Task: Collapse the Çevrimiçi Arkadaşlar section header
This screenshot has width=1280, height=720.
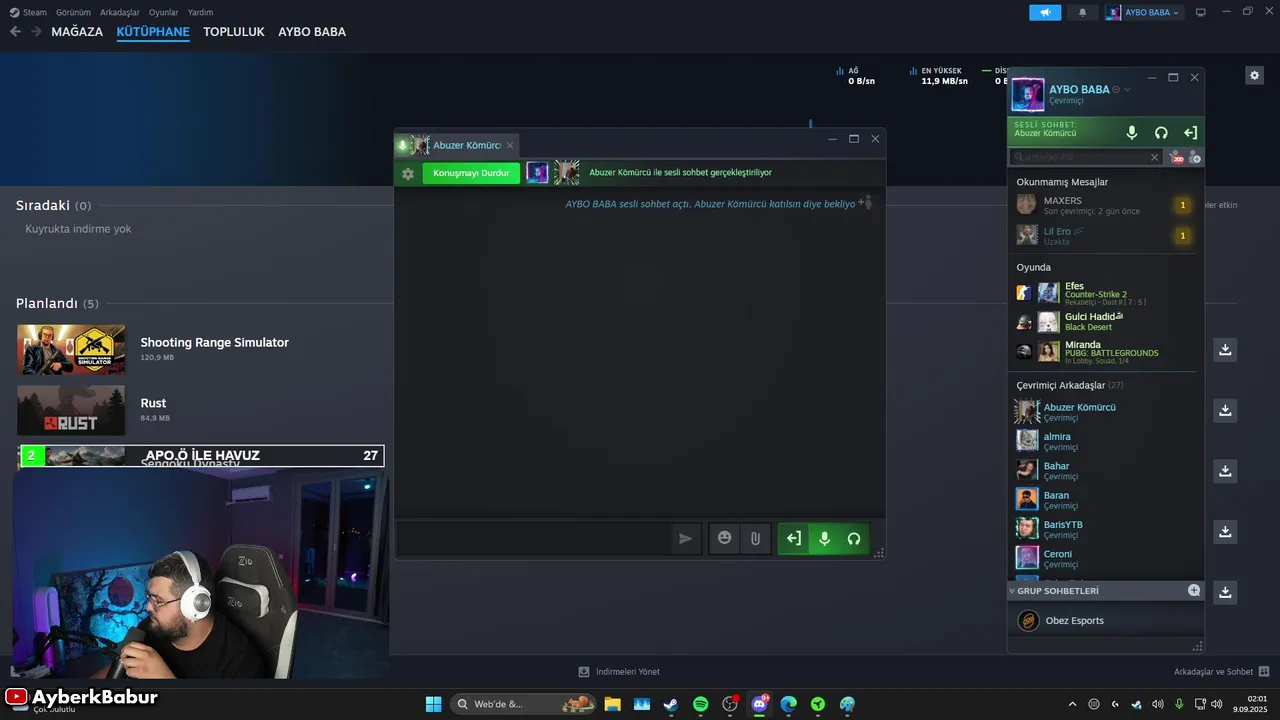Action: pos(1070,385)
